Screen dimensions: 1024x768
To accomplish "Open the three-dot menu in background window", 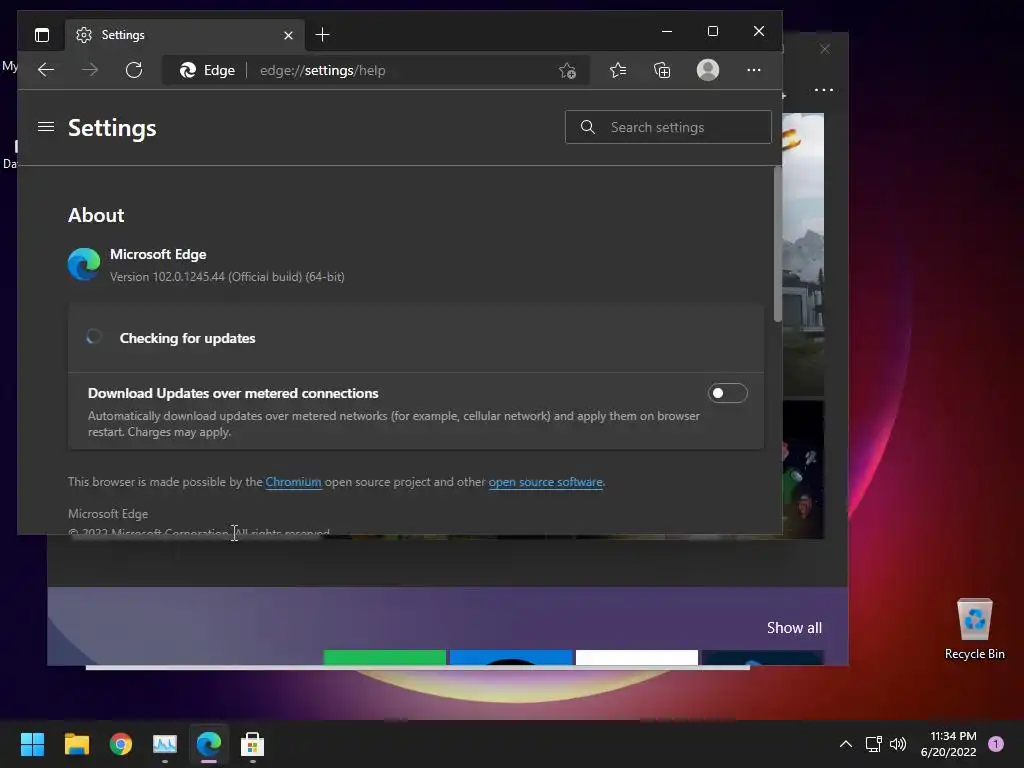I will (824, 90).
